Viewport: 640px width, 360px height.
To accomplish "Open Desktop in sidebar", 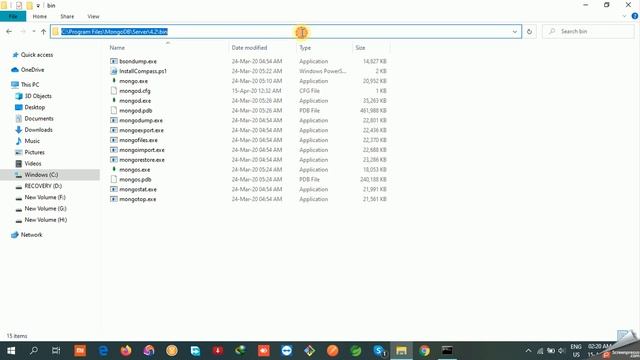I will (x=35, y=107).
